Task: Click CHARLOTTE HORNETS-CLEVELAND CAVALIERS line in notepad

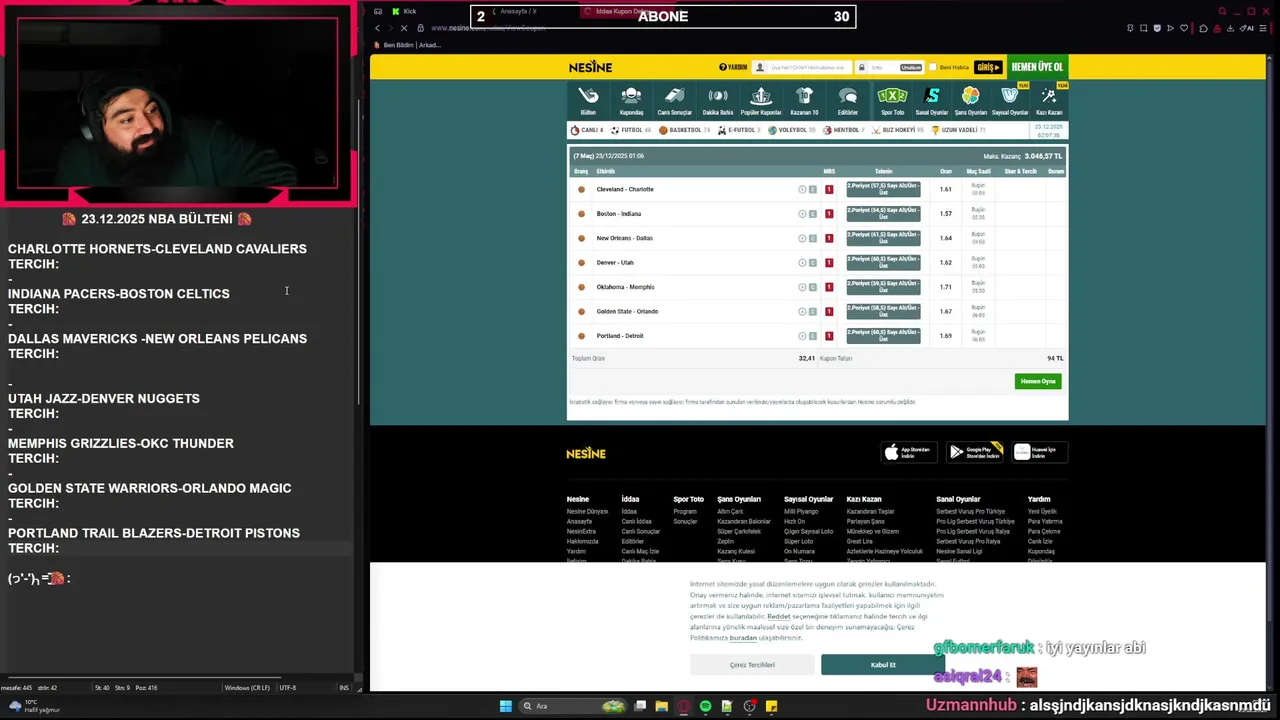Action: 157,249
